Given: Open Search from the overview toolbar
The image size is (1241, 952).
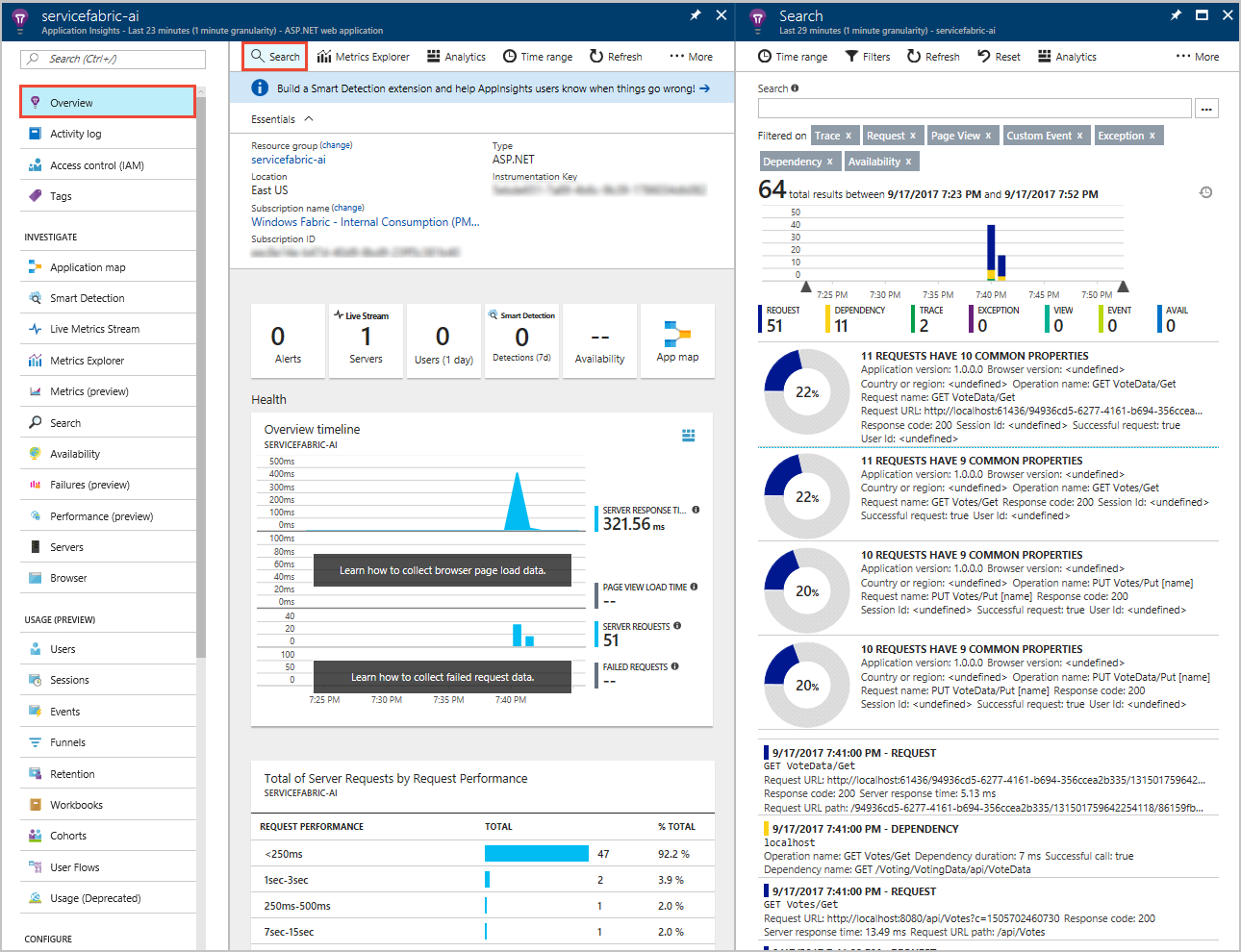Looking at the screenshot, I should coord(275,57).
